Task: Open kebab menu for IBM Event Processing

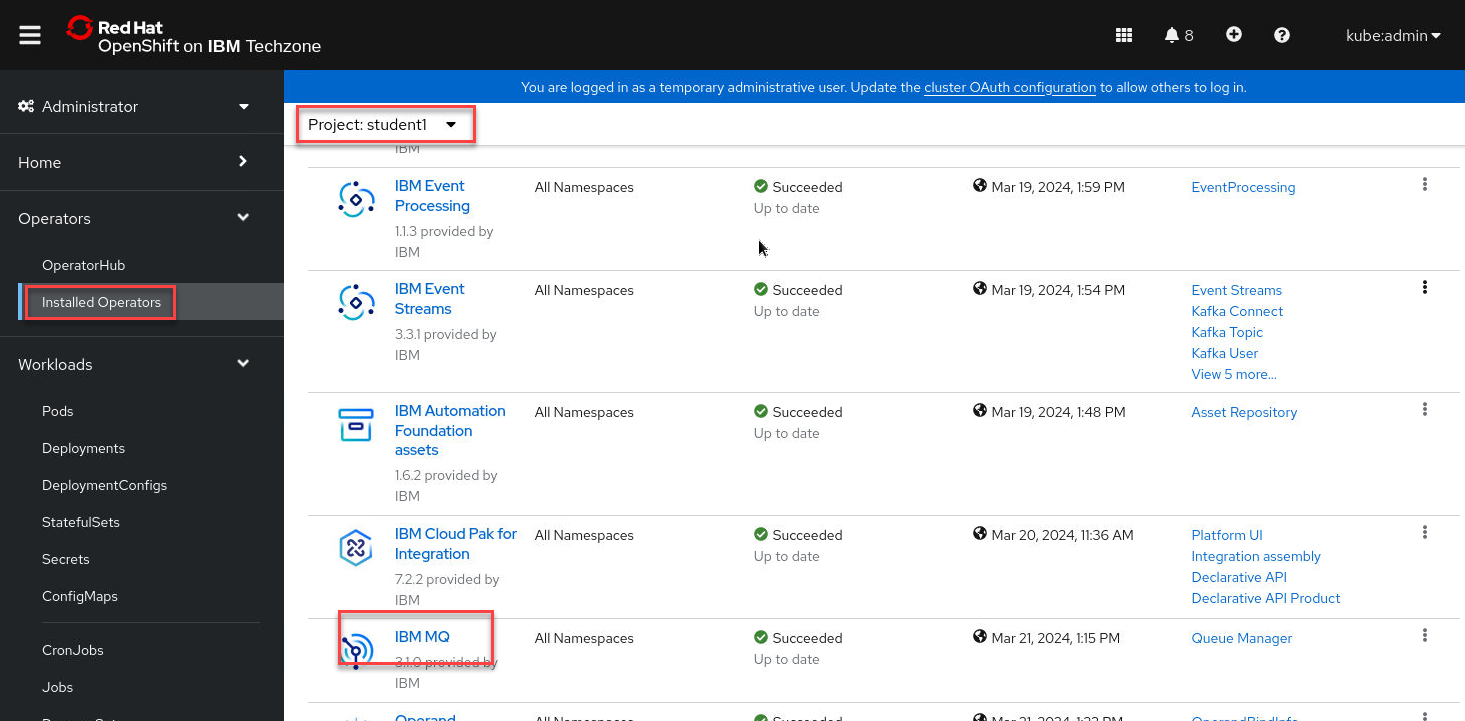Action: pyautogui.click(x=1424, y=185)
